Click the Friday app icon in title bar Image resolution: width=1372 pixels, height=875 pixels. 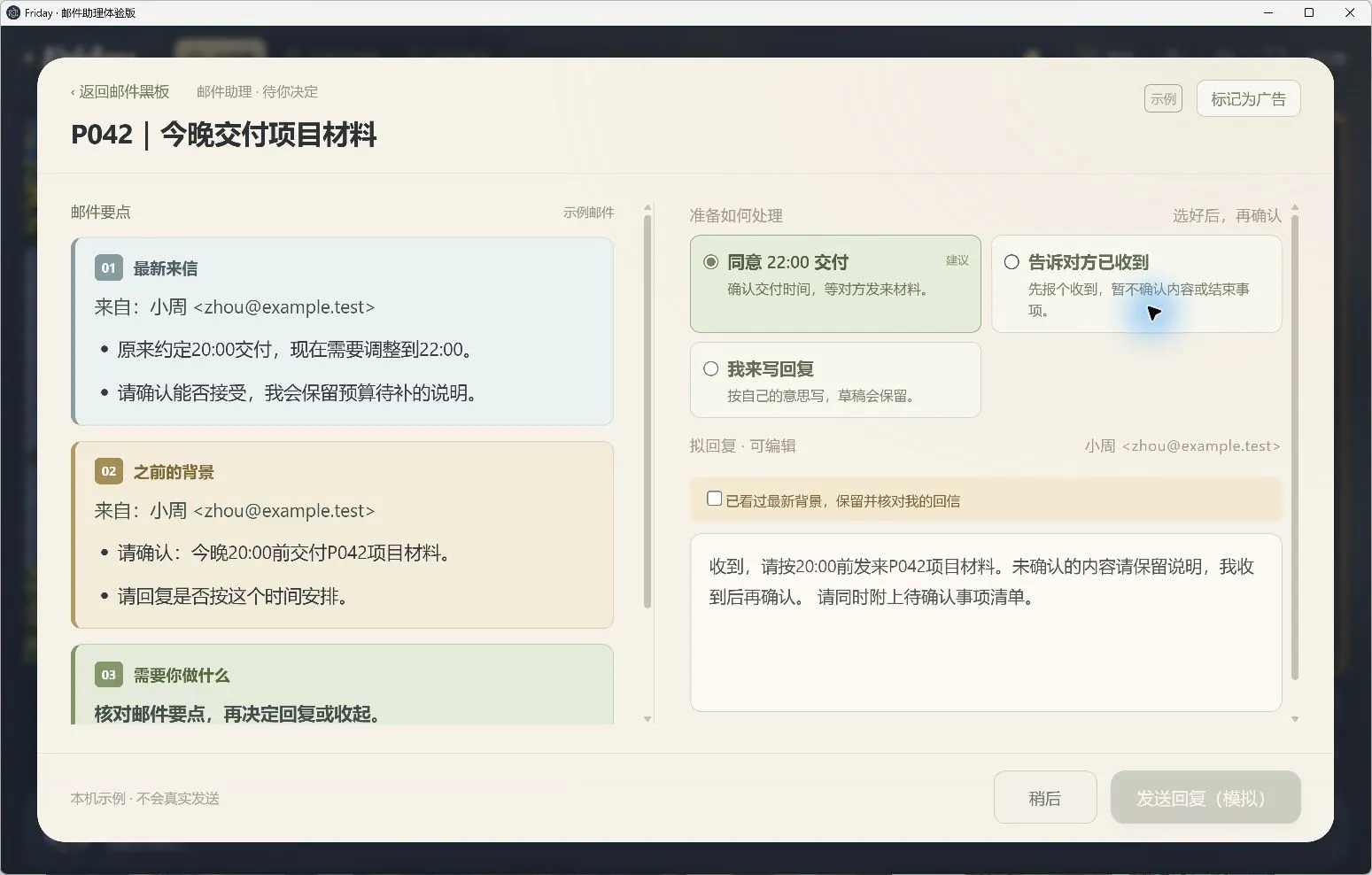pyautogui.click(x=13, y=12)
